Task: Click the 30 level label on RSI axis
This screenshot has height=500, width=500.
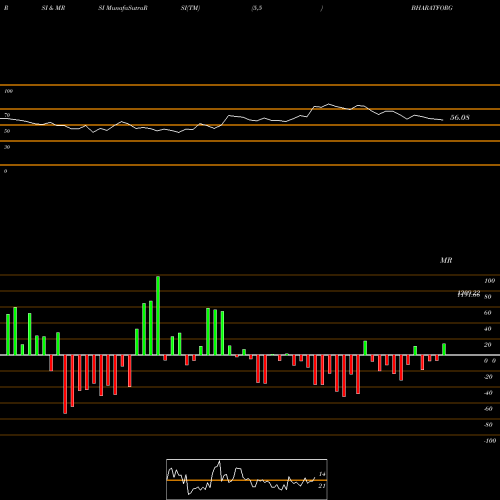Action: coord(7,147)
